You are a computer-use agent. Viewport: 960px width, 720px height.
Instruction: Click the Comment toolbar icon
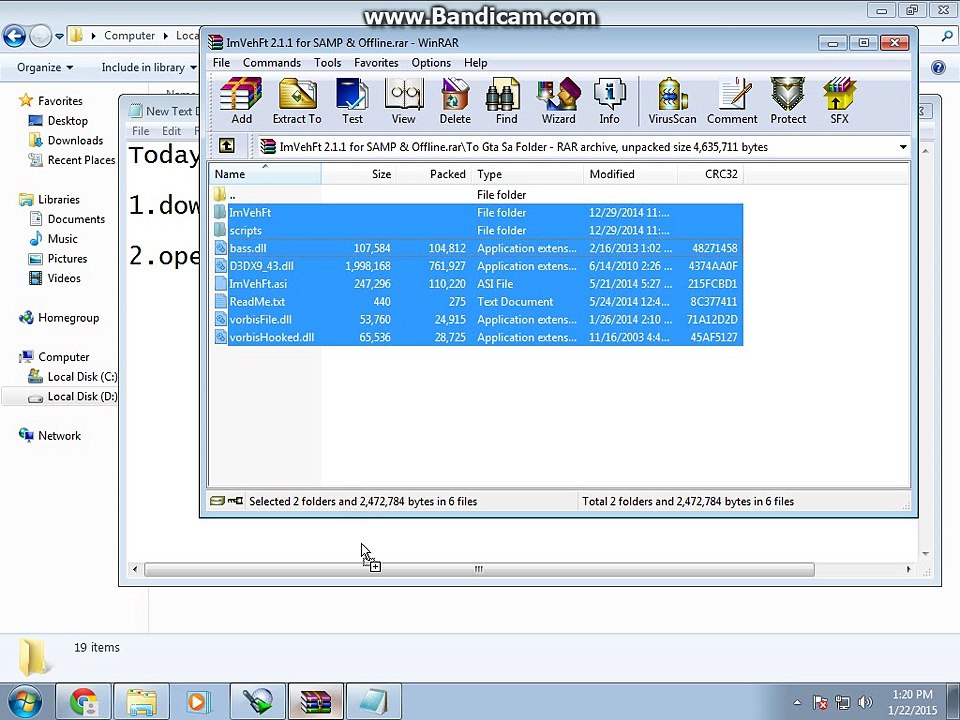(732, 102)
